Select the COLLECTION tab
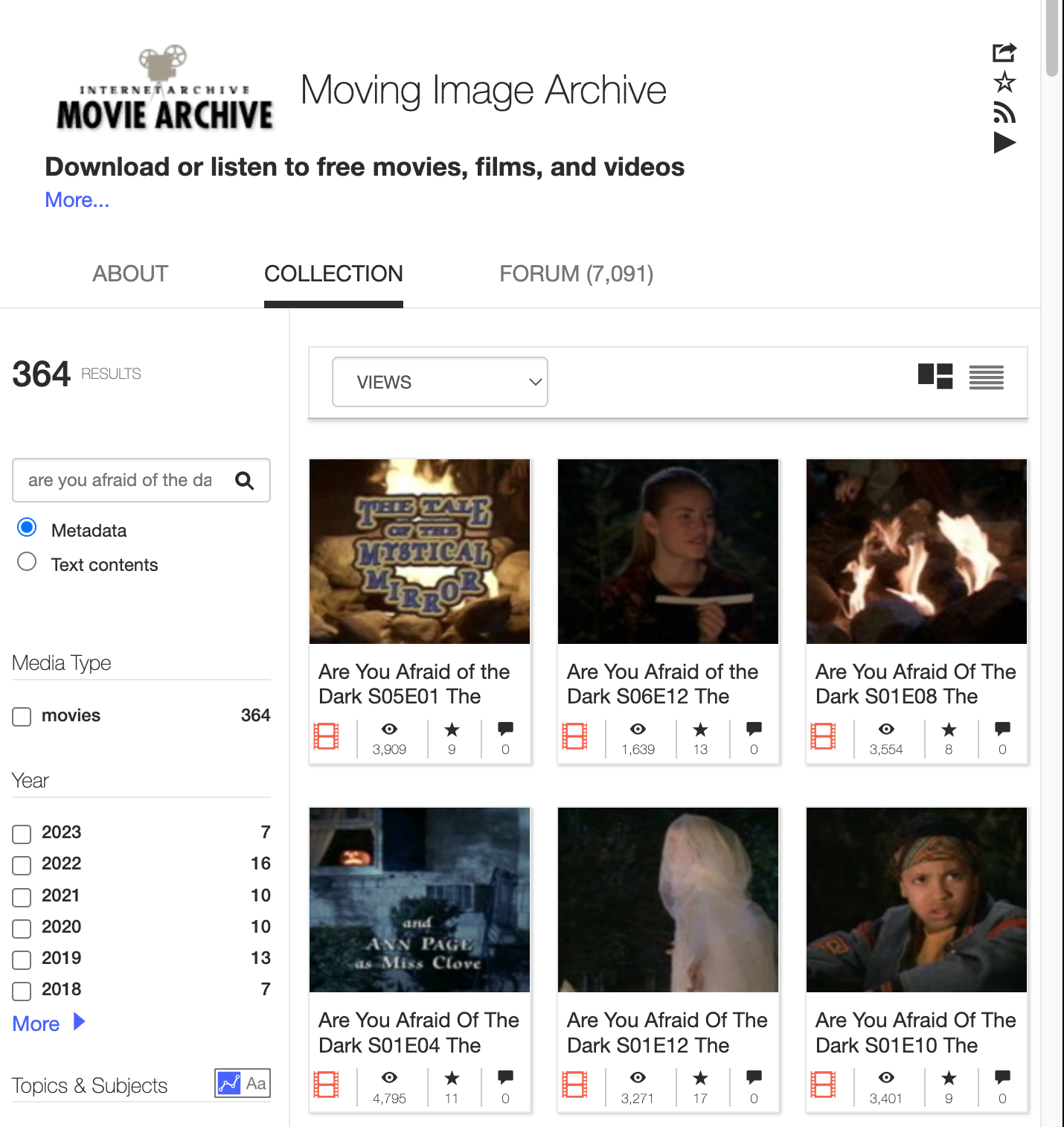Viewport: 1064px width, 1127px height. tap(333, 274)
